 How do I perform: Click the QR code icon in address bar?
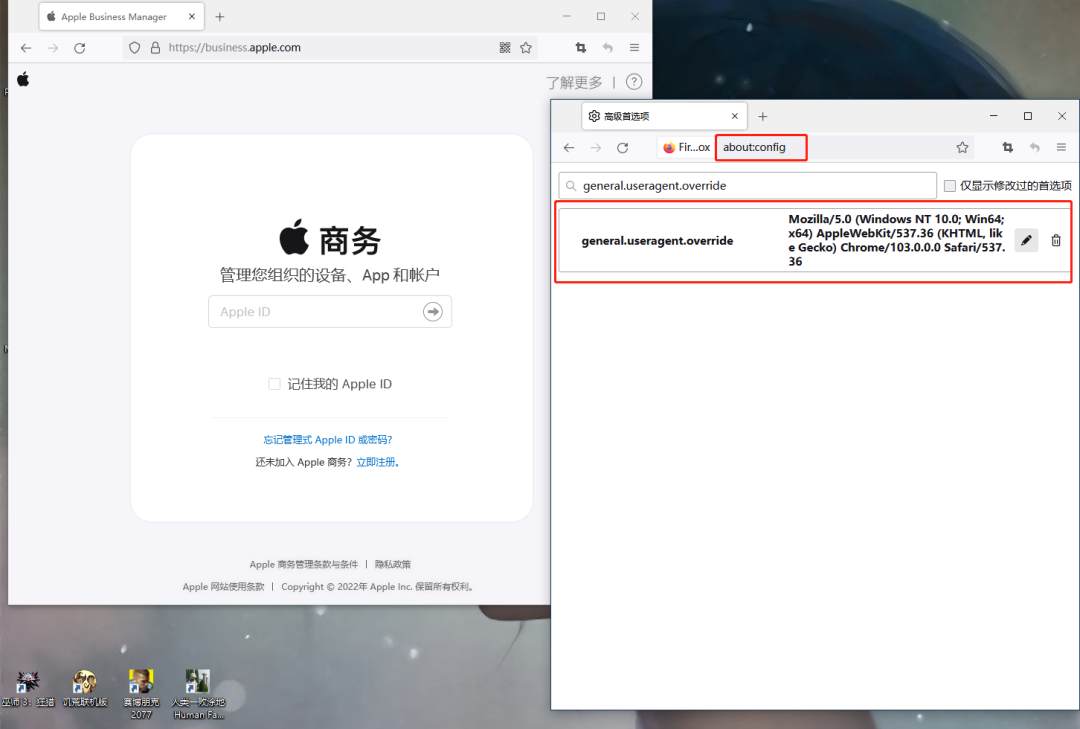[x=505, y=48]
